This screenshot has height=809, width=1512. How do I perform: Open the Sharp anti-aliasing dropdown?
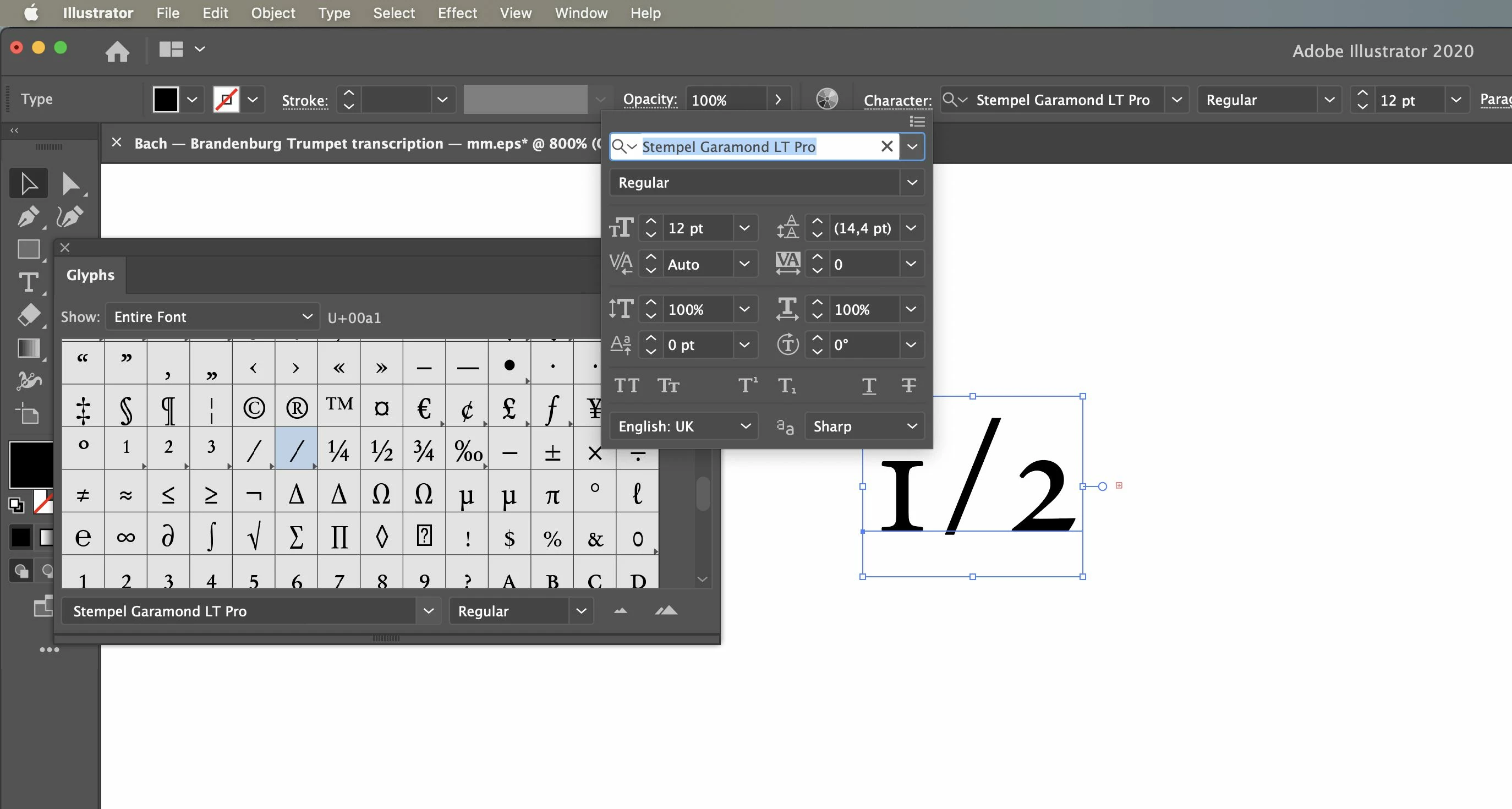tap(864, 426)
